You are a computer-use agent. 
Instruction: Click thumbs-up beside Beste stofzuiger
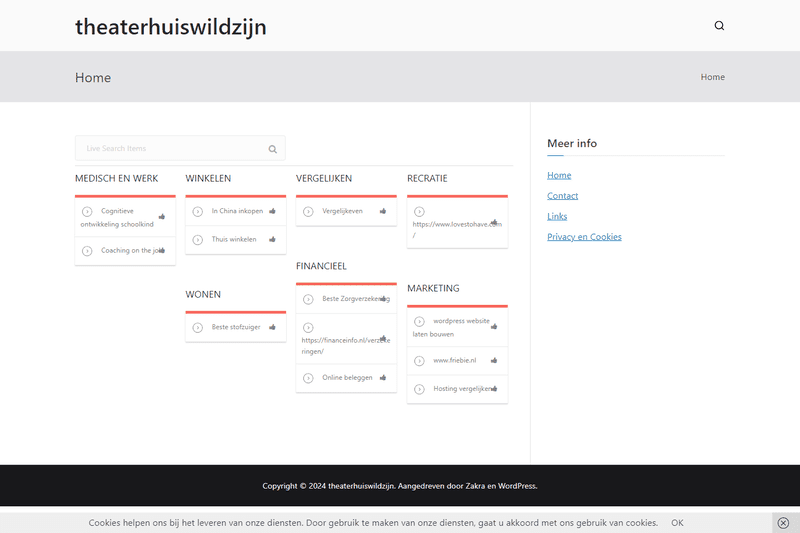272,327
